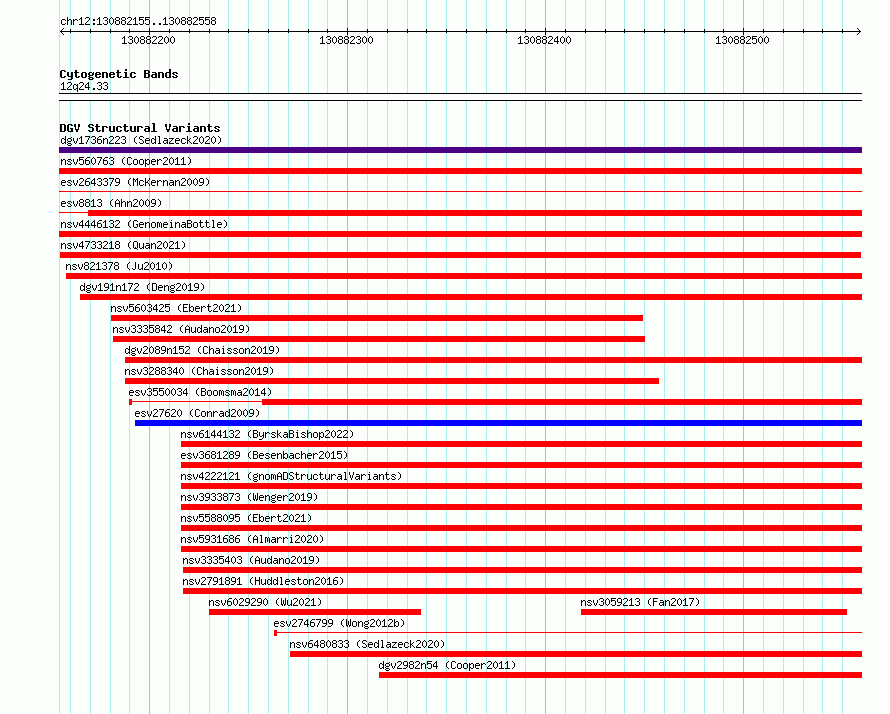Open nsv3059213 (Fan2017) variant
This screenshot has height=714, width=890.
[640, 602]
